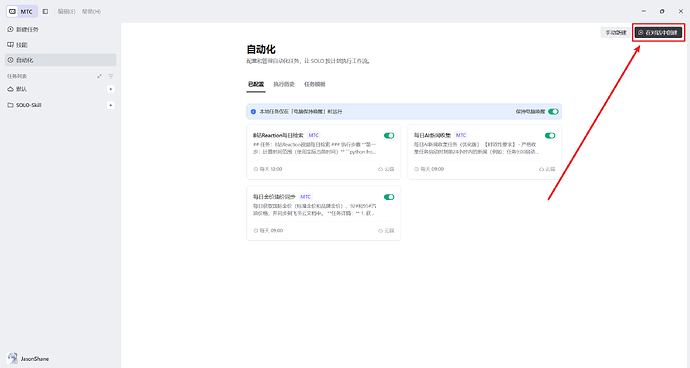This screenshot has height=368, width=690.
Task: Click the MTC tag on B站Reaction card
Action: coord(314,135)
